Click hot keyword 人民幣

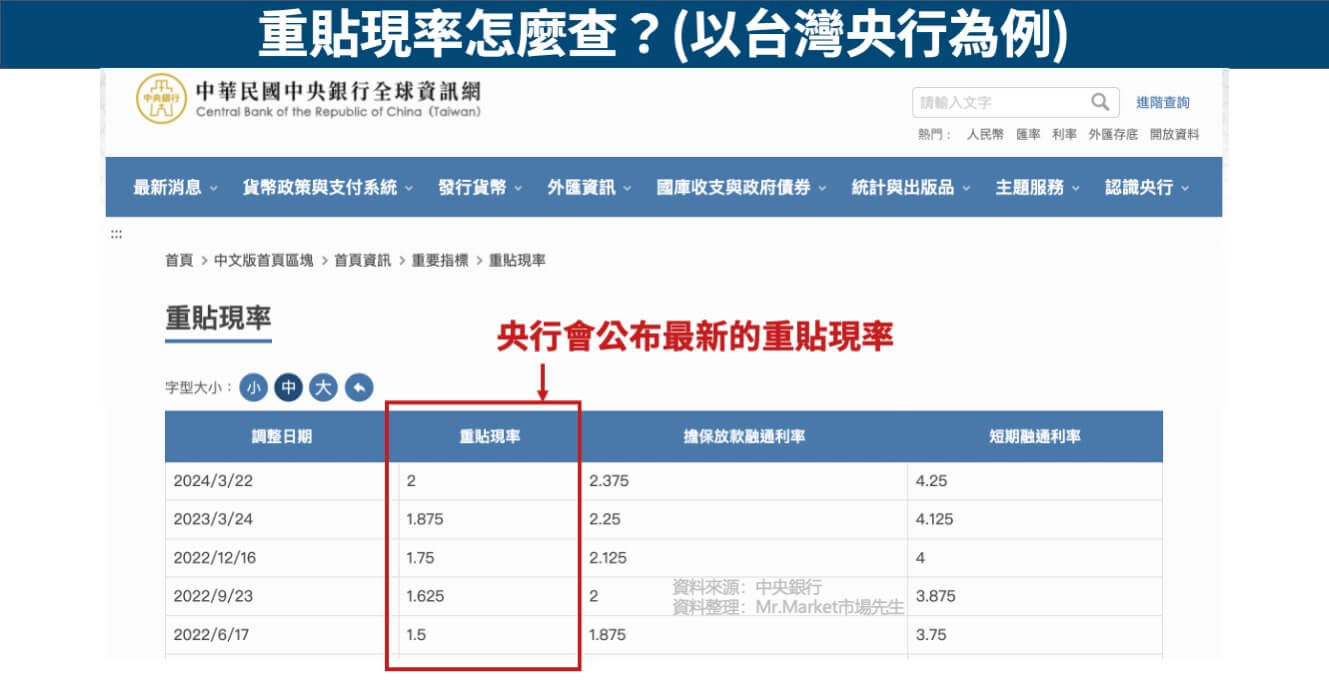985,134
